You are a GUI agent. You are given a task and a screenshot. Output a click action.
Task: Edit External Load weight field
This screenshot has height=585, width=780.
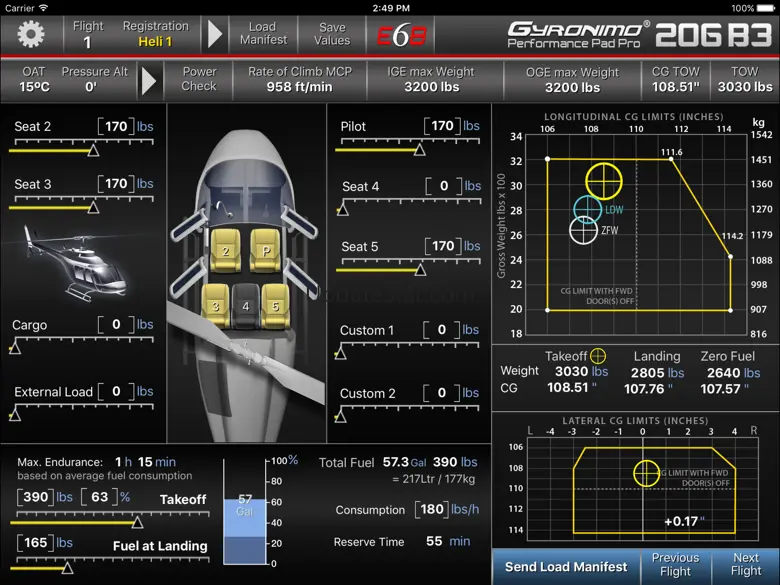pyautogui.click(x=116, y=391)
